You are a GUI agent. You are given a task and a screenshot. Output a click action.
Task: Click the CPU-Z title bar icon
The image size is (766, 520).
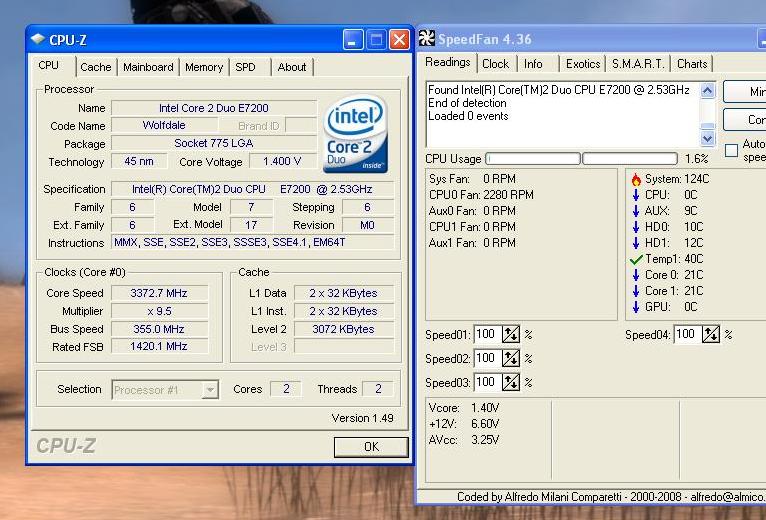coord(38,40)
